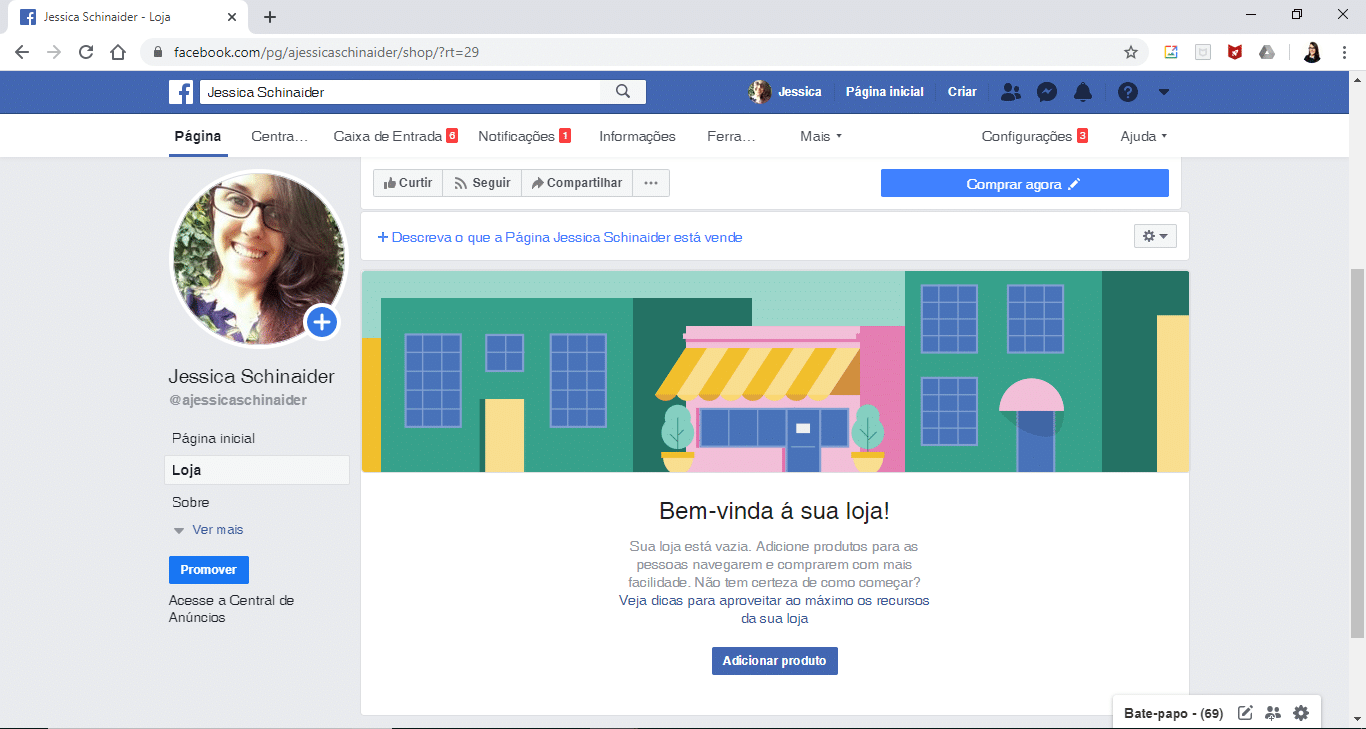Click the new message compose icon in chat bar

[x=1245, y=713]
